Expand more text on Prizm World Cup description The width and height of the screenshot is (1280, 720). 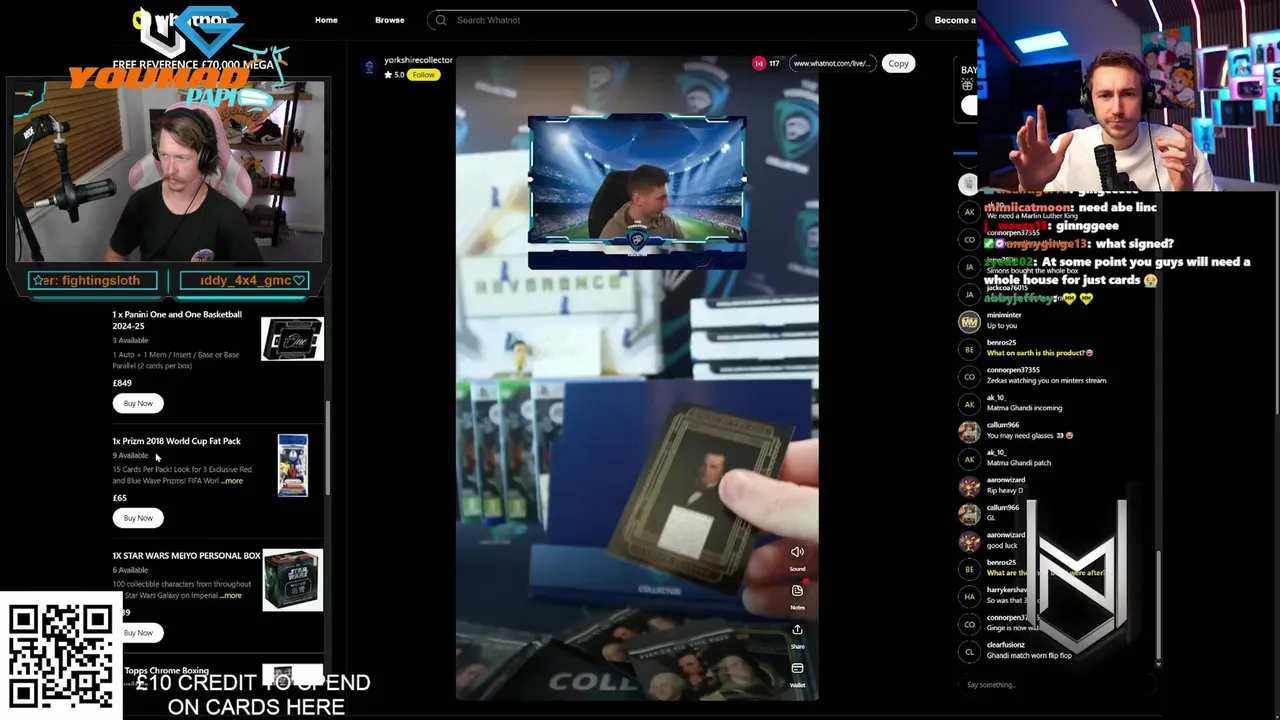pos(232,481)
